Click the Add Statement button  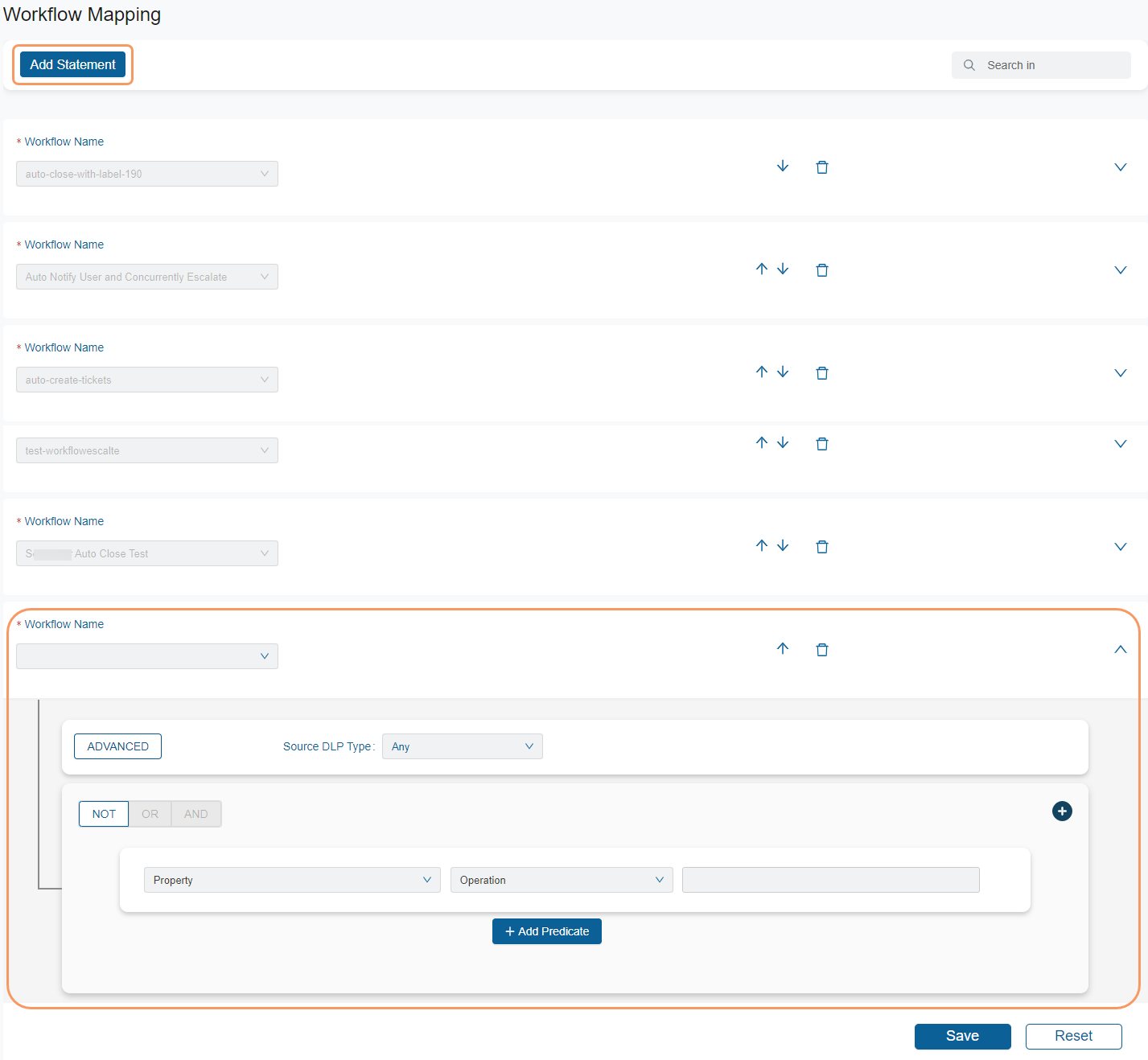click(x=72, y=64)
